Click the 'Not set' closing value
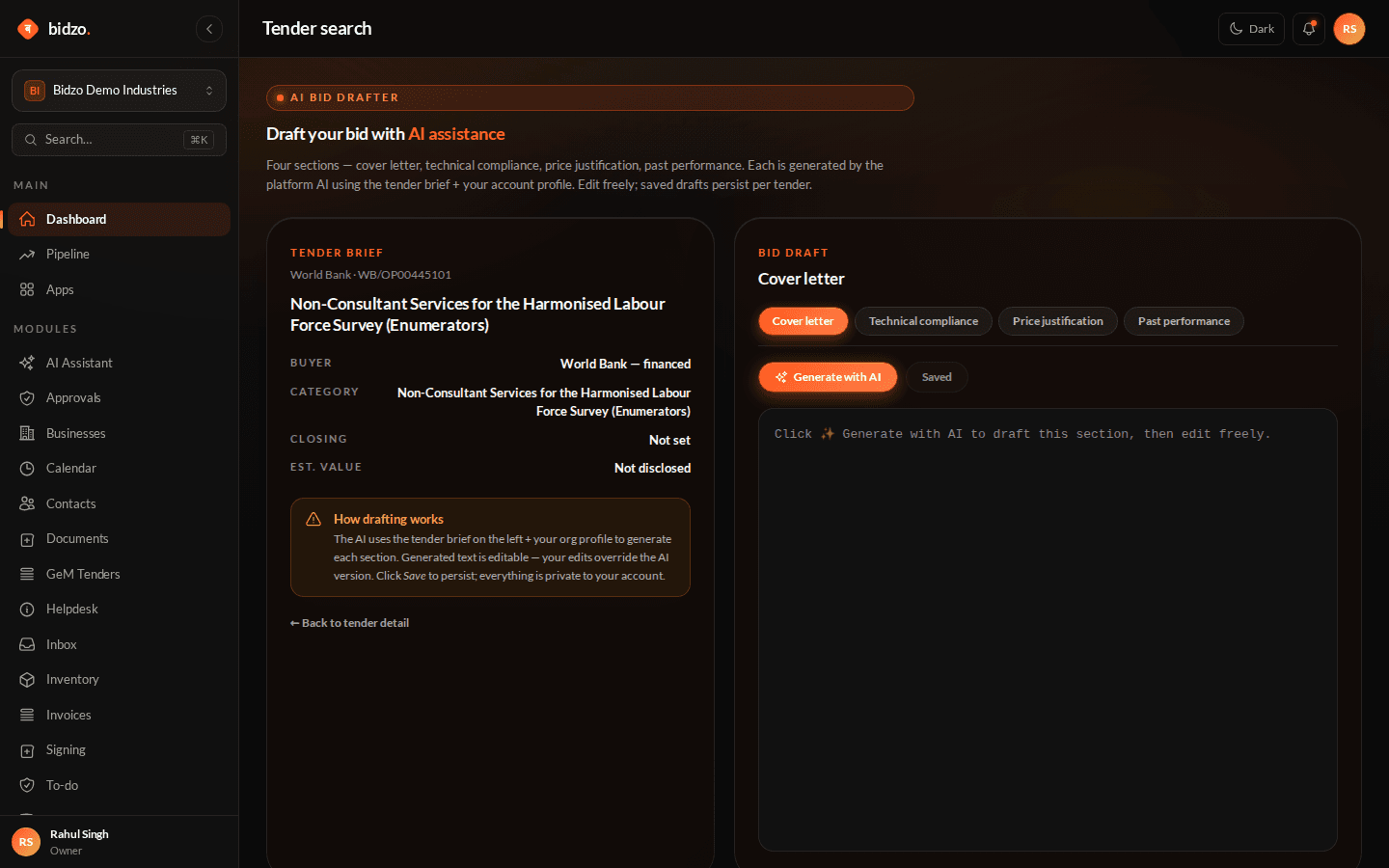This screenshot has width=1389, height=868. point(669,440)
